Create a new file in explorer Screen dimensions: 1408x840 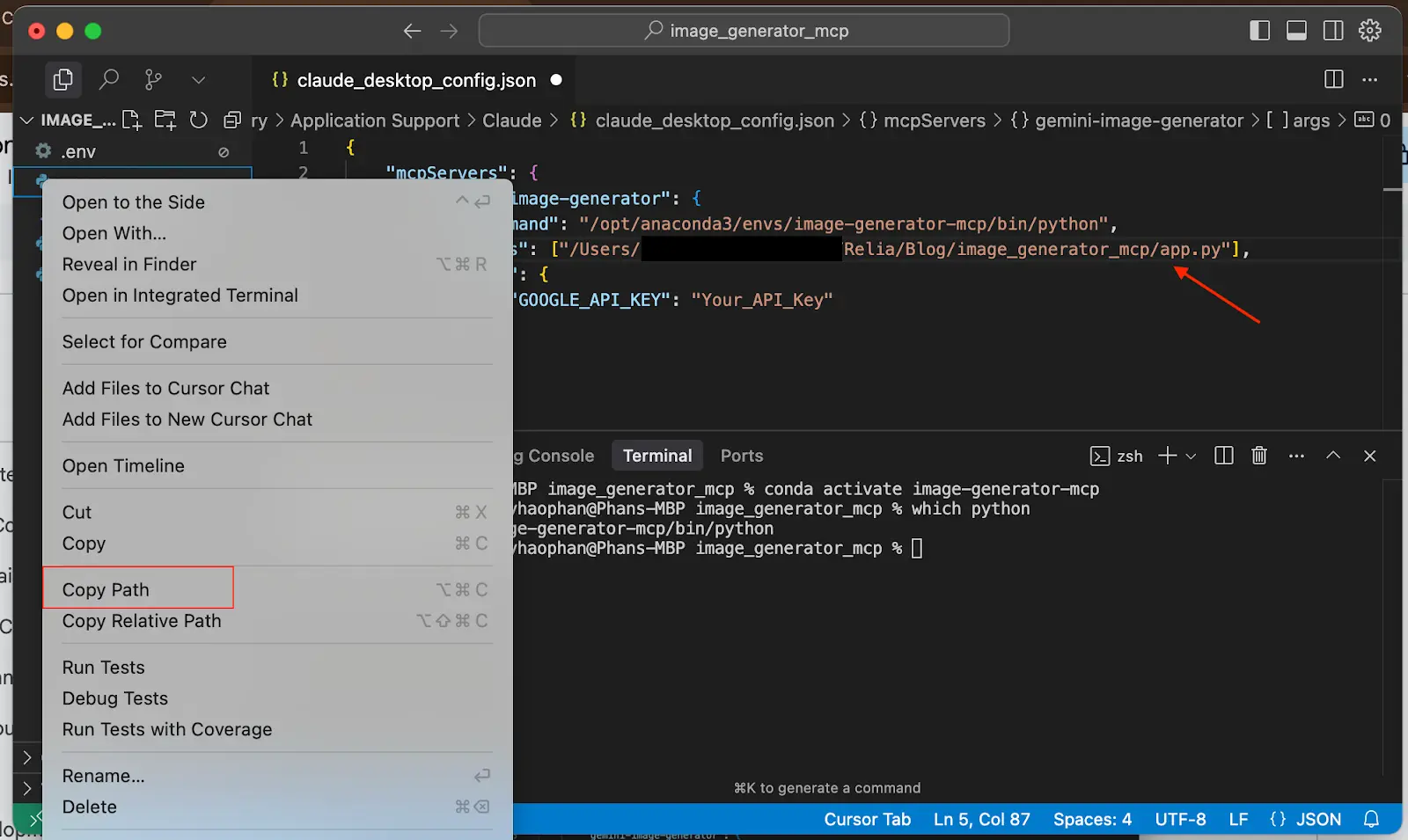pyautogui.click(x=131, y=121)
